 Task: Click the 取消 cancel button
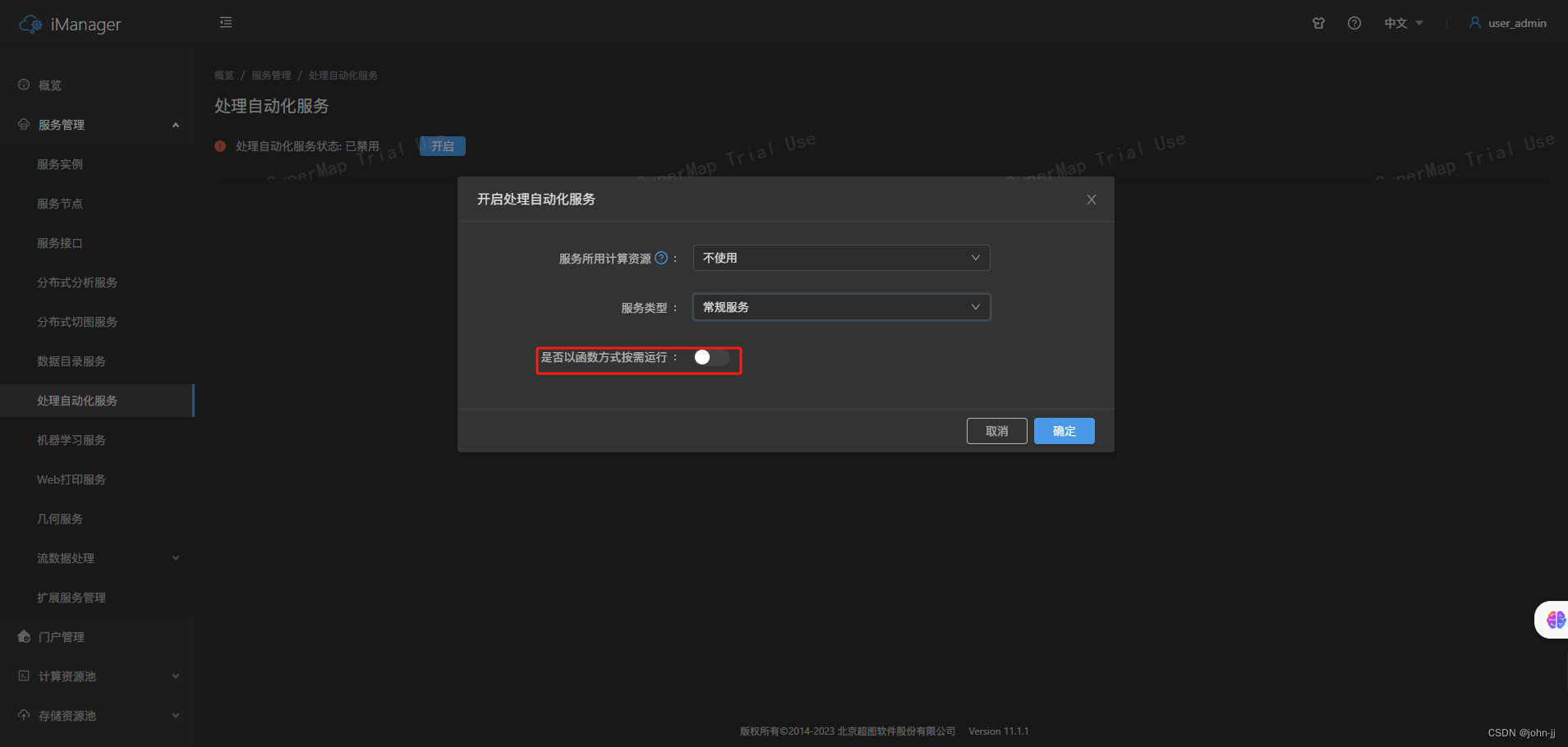(996, 431)
